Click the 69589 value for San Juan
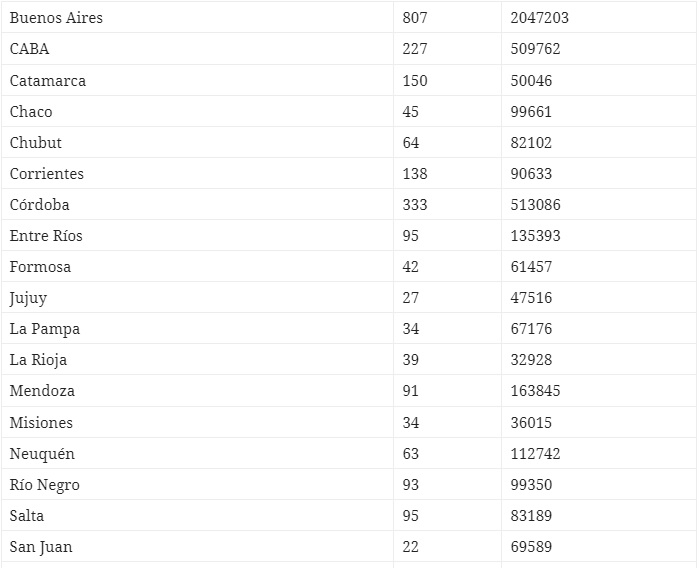This screenshot has width=698, height=568. click(x=531, y=547)
